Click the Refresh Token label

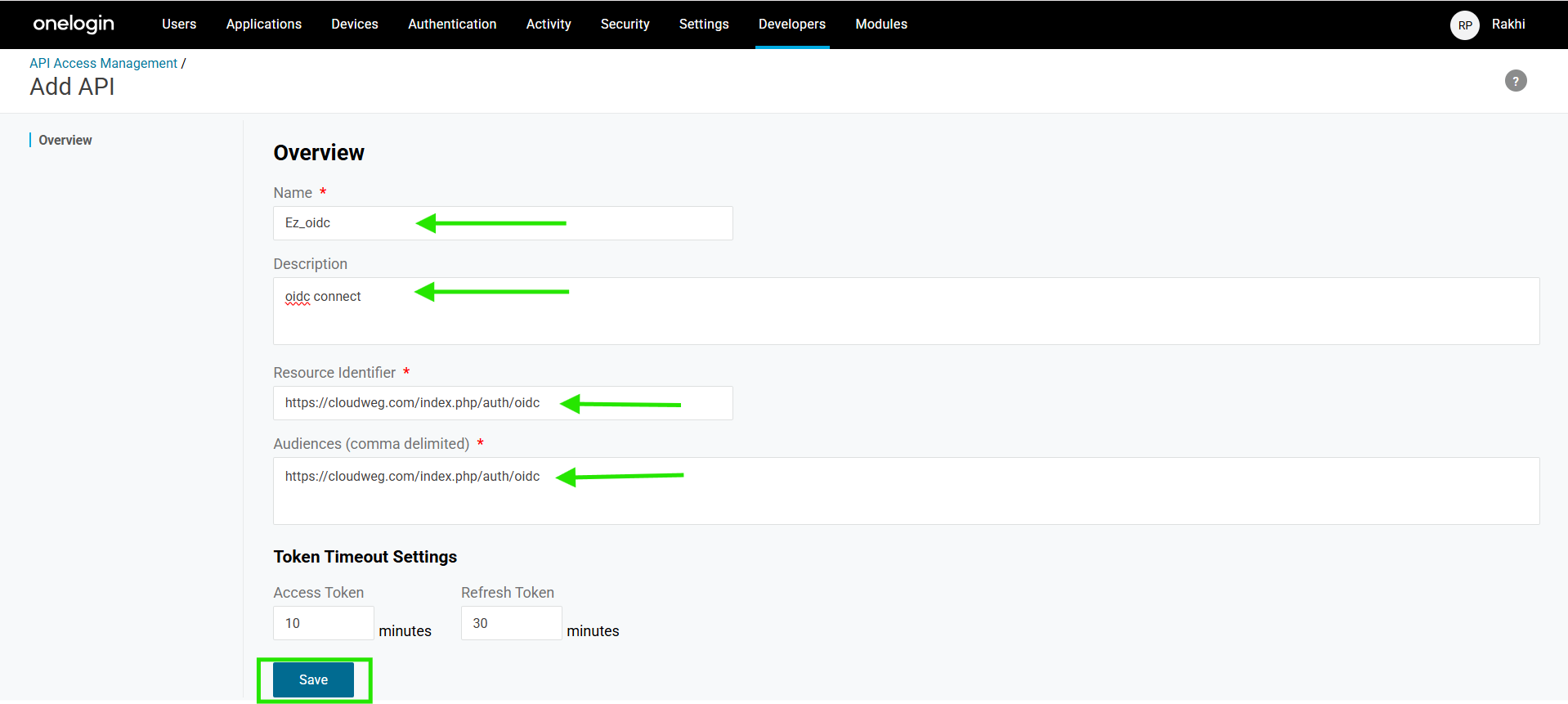(508, 593)
